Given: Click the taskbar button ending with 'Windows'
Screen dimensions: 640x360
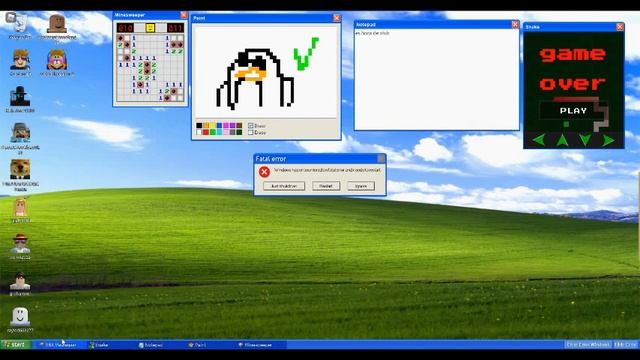Looking at the screenshot, I should tap(588, 345).
